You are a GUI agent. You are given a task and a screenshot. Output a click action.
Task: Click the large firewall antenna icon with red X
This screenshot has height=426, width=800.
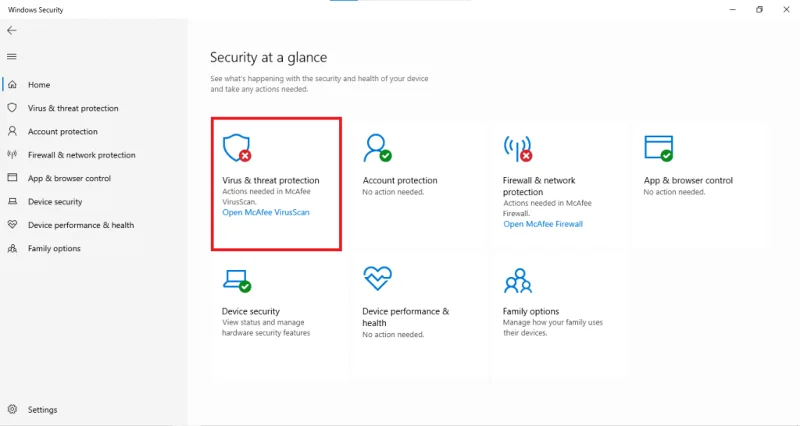coord(518,148)
